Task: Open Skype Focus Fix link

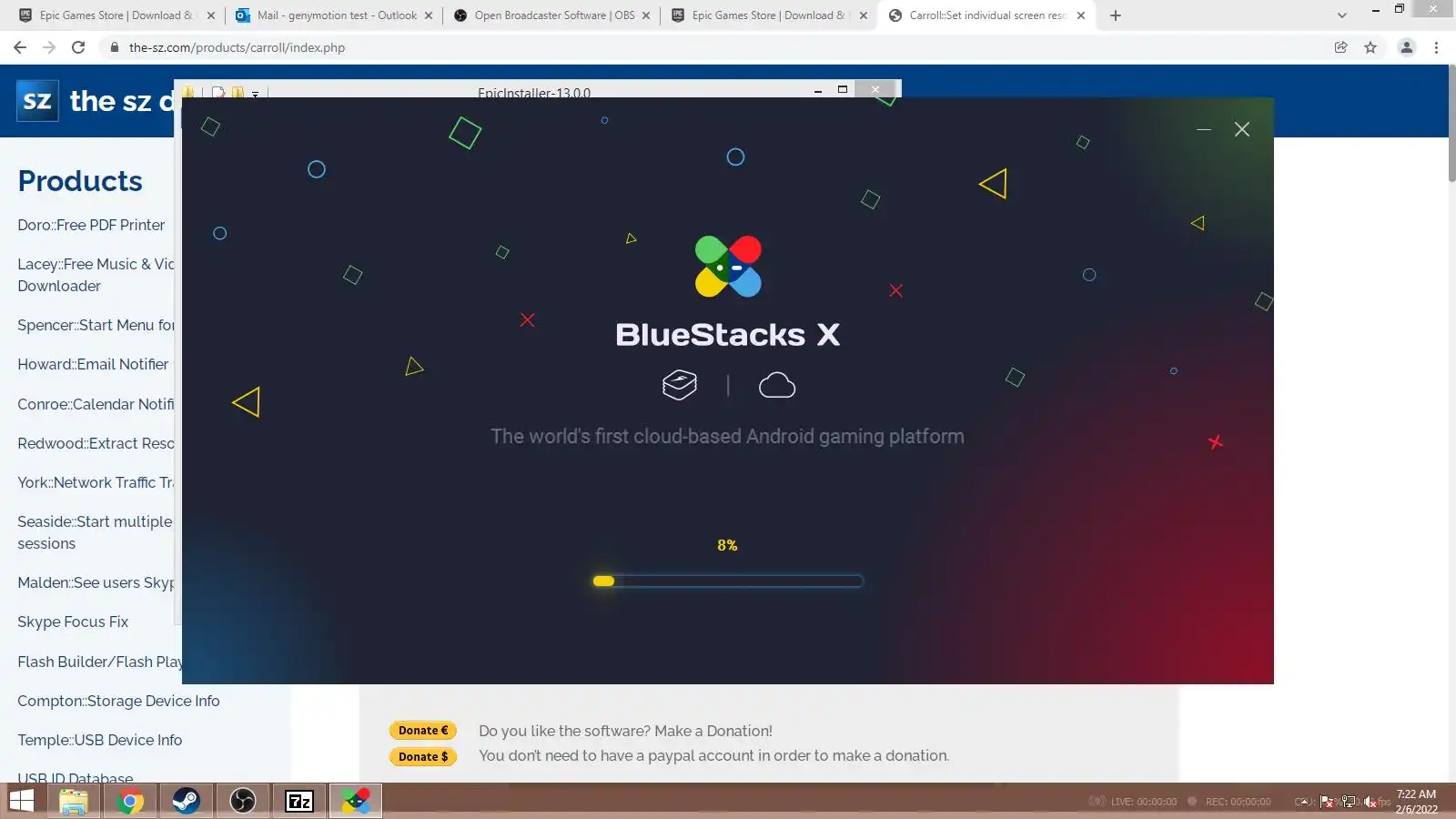Action: coord(73,622)
